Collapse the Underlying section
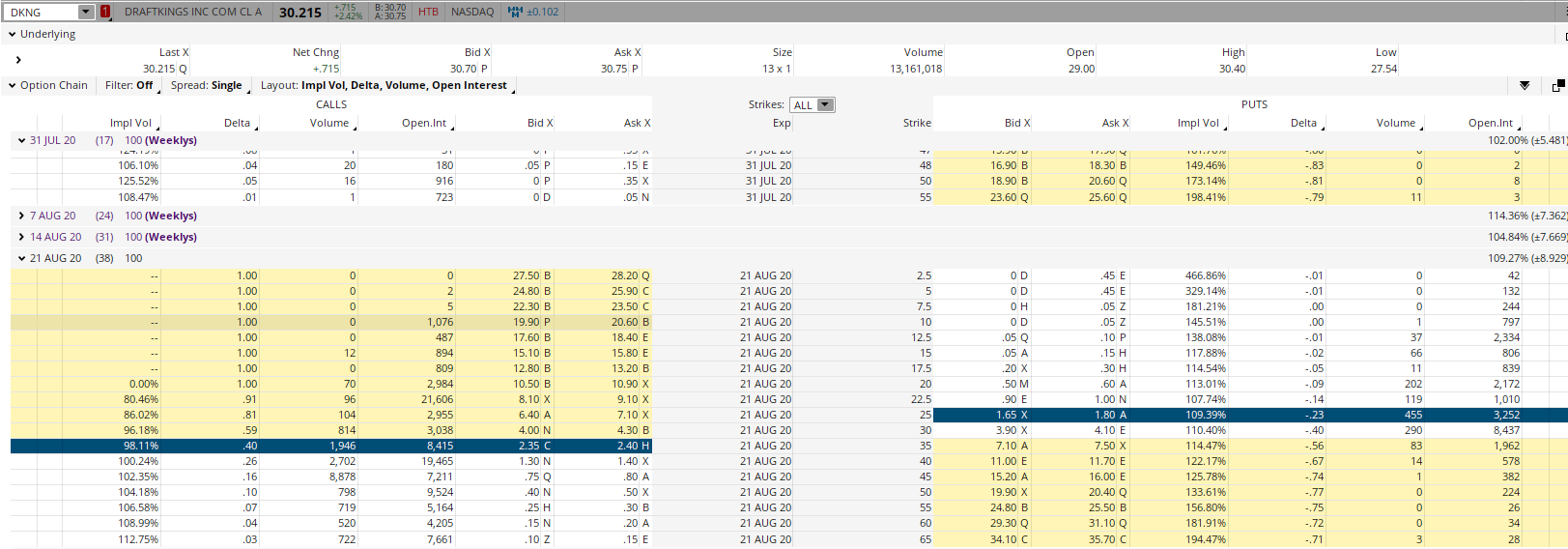This screenshot has height=549, width=1568. click(x=13, y=34)
